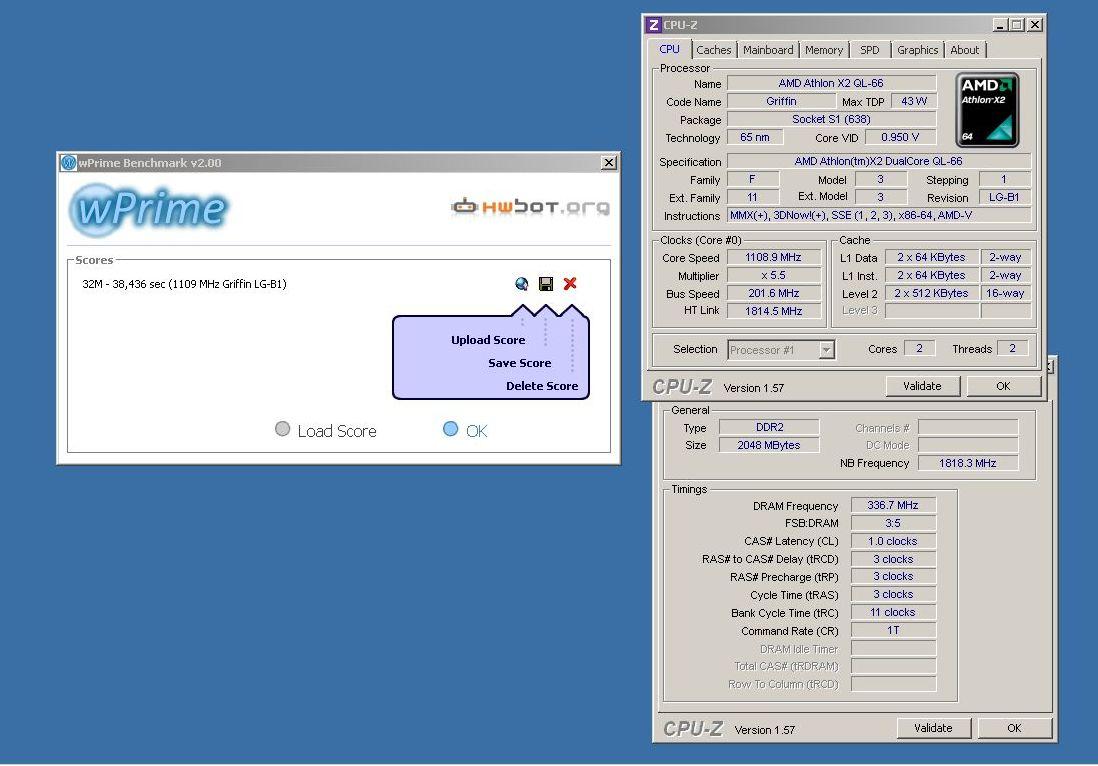Click the memory Size value 2048 MBytes
The height and width of the screenshot is (766, 1098).
pyautogui.click(x=770, y=445)
